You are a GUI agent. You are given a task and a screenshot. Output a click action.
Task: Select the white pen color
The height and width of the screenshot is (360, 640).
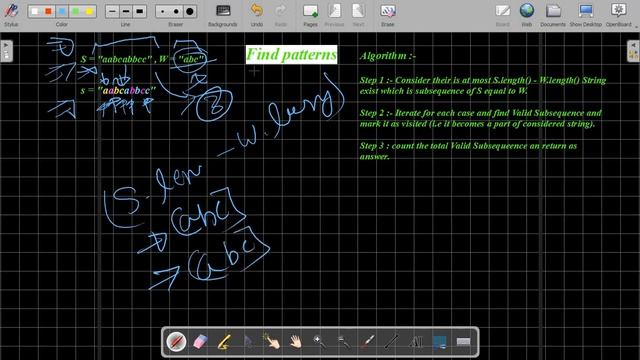(35, 11)
